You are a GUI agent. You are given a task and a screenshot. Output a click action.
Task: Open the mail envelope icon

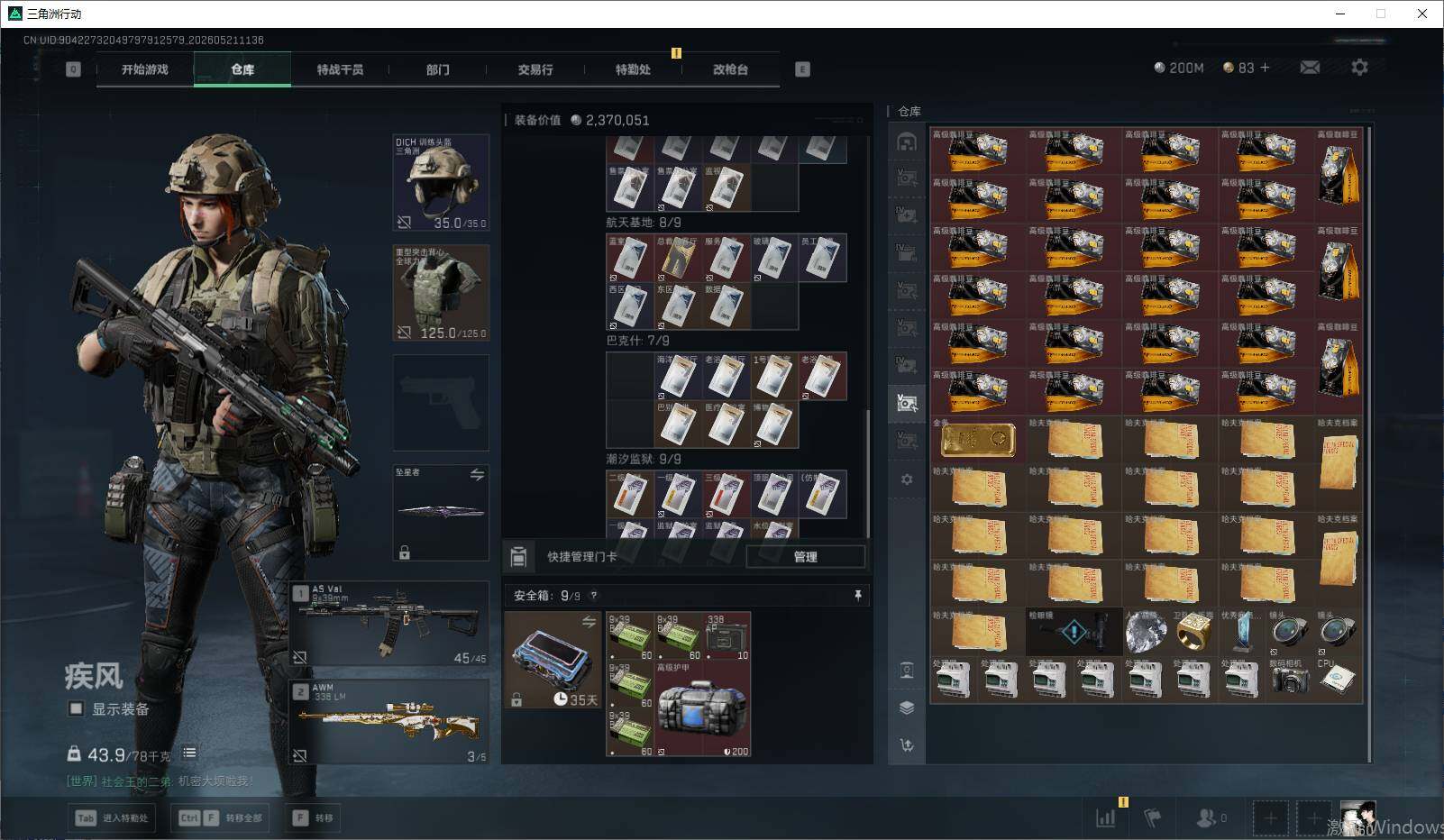coord(1310,68)
